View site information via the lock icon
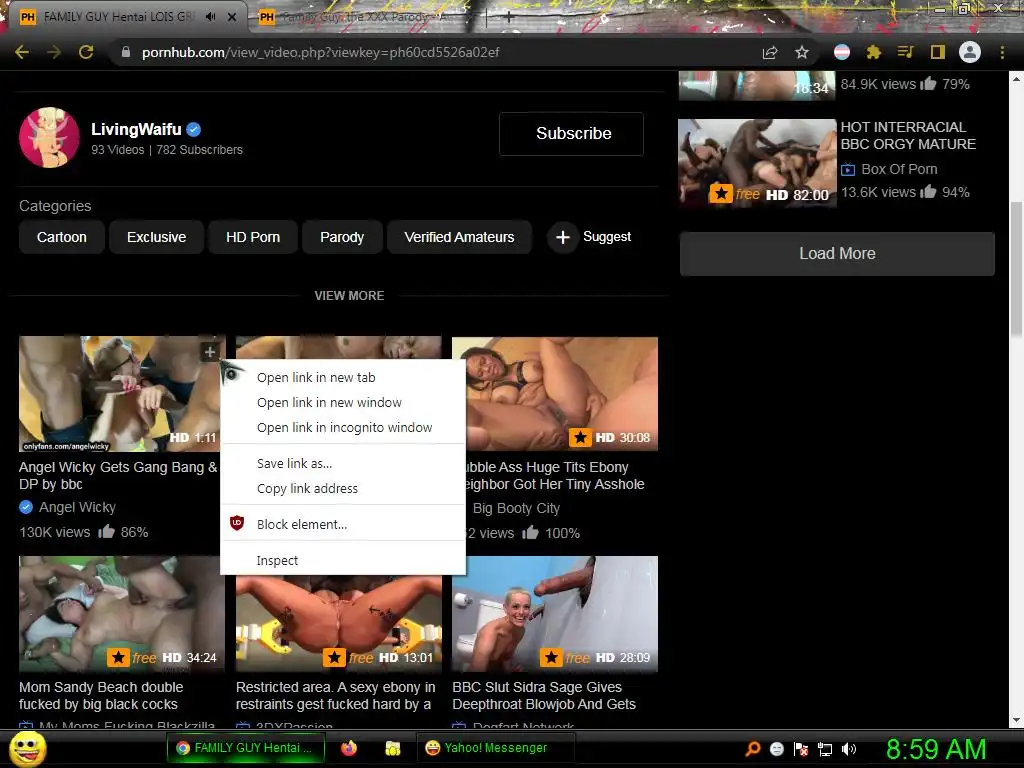This screenshot has width=1024, height=768. coord(125,52)
